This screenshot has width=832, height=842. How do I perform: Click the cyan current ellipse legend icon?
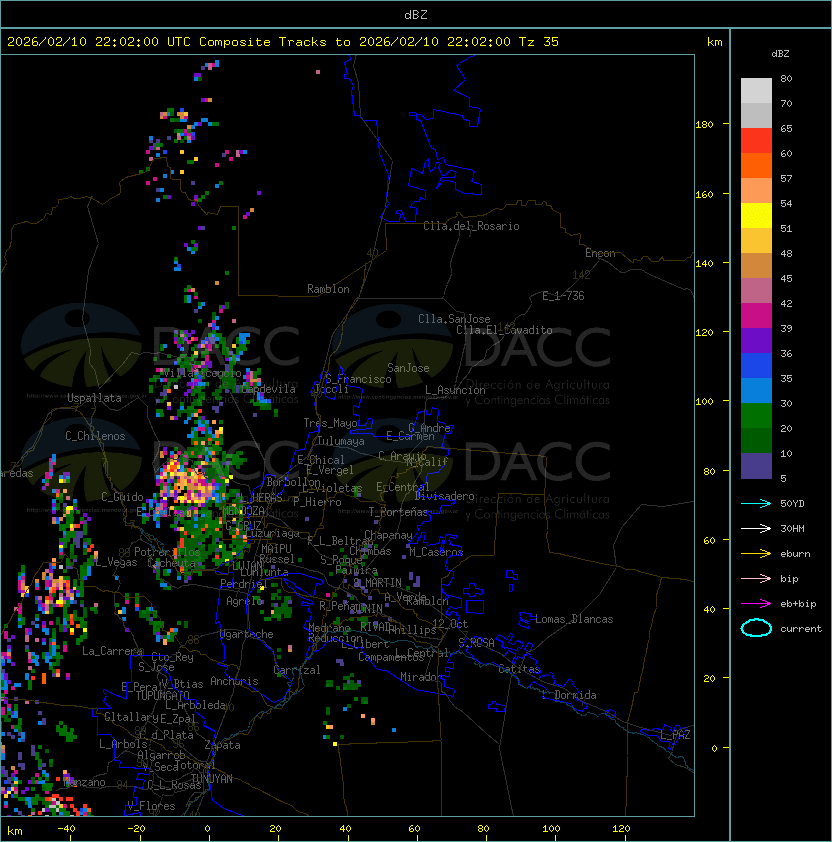point(756,628)
